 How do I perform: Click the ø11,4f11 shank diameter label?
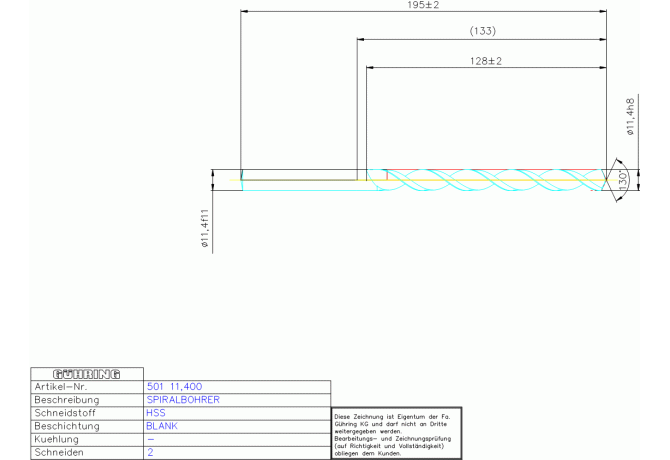click(204, 228)
